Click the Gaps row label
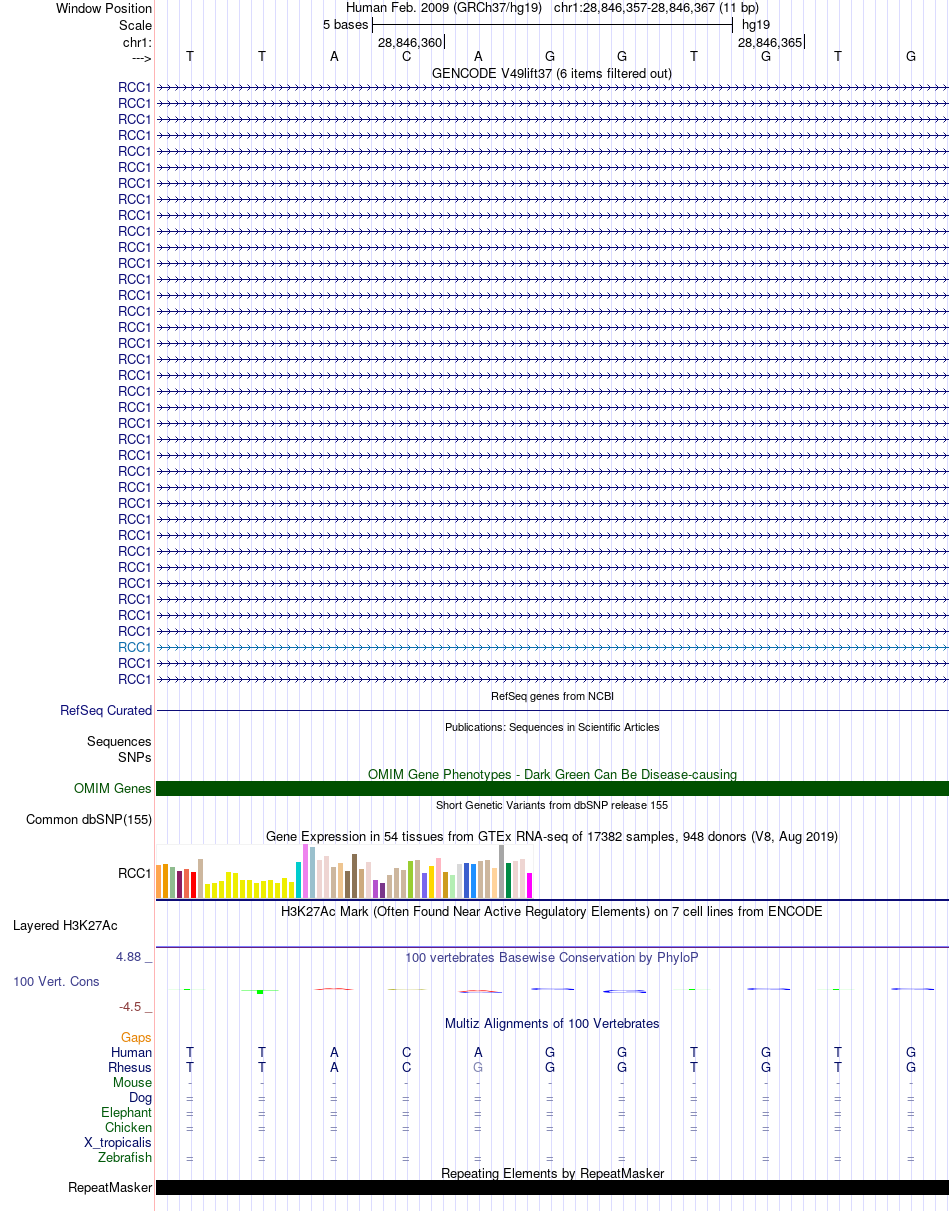The height and width of the screenshot is (1211, 950). (137, 1038)
